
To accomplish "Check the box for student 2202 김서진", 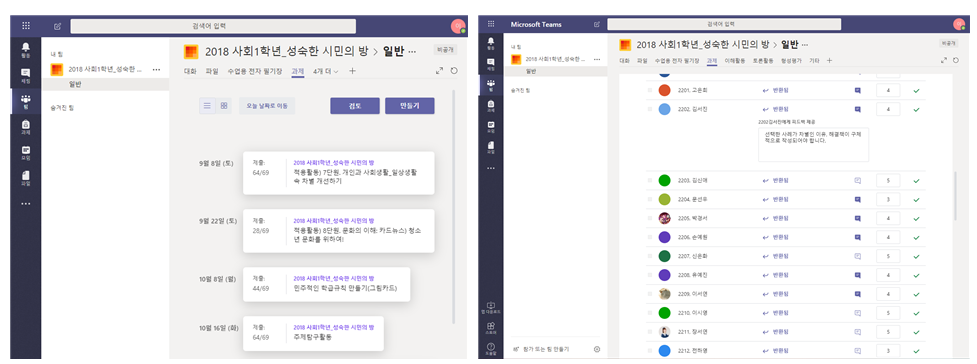I will point(650,109).
